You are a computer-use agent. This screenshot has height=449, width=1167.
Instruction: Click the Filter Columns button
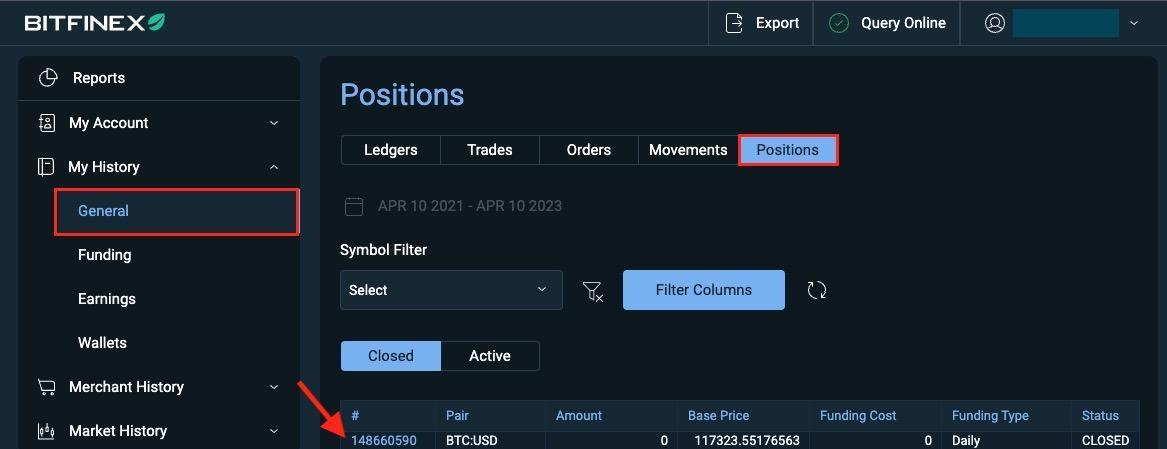click(703, 290)
